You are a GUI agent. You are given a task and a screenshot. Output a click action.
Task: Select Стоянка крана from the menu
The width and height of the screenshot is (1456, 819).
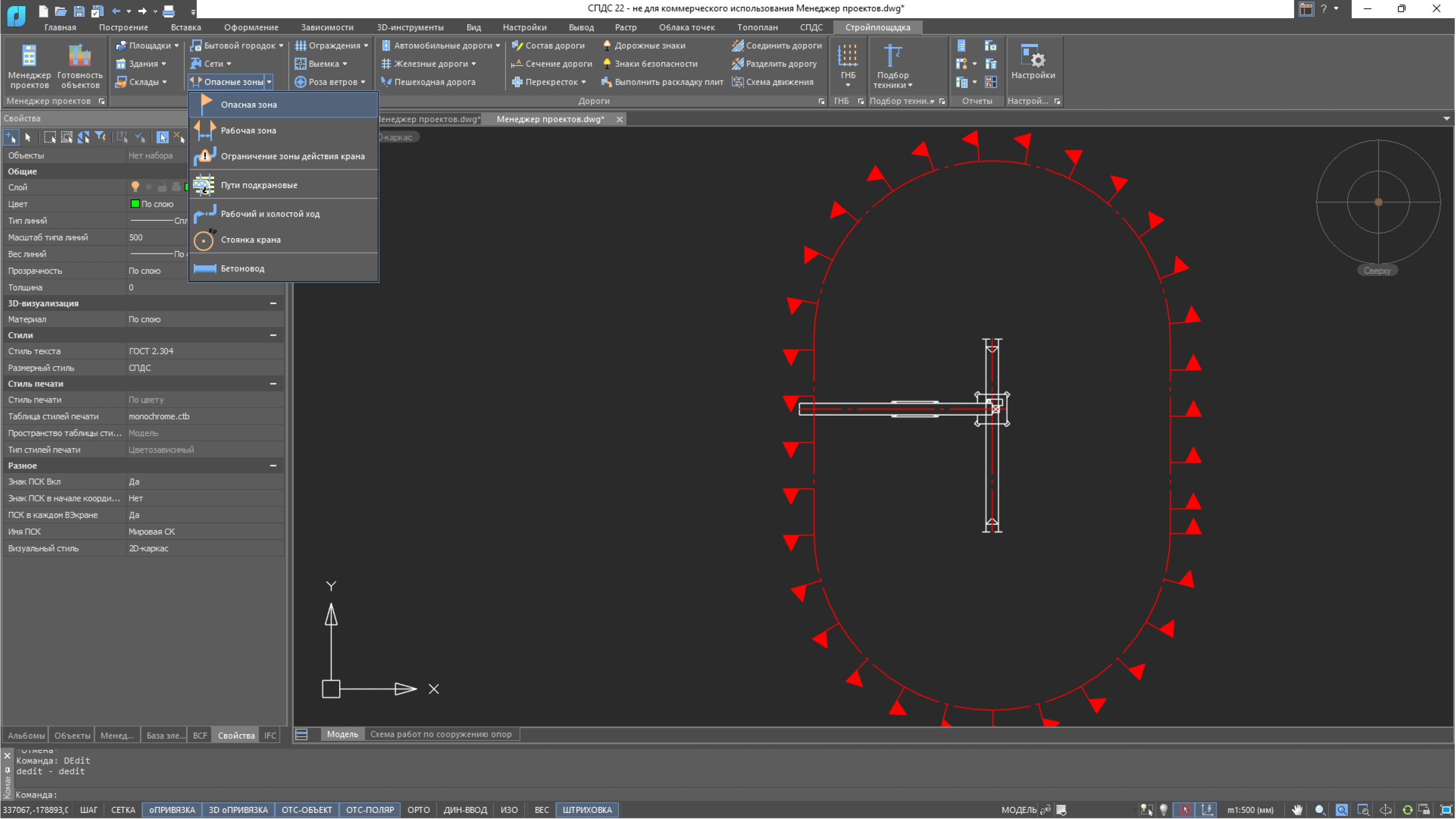tap(251, 240)
